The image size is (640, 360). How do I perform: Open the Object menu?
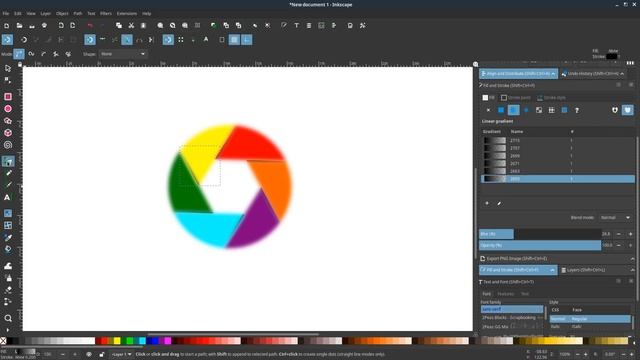coord(62,13)
